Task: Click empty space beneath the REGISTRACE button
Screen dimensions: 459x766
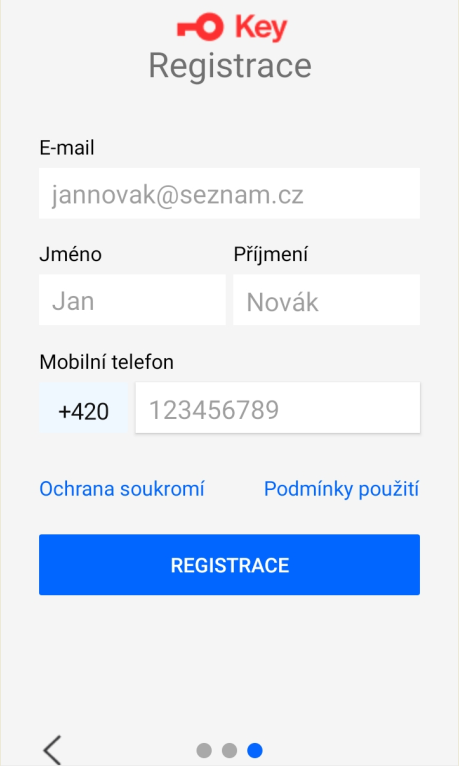Action: pos(230,664)
